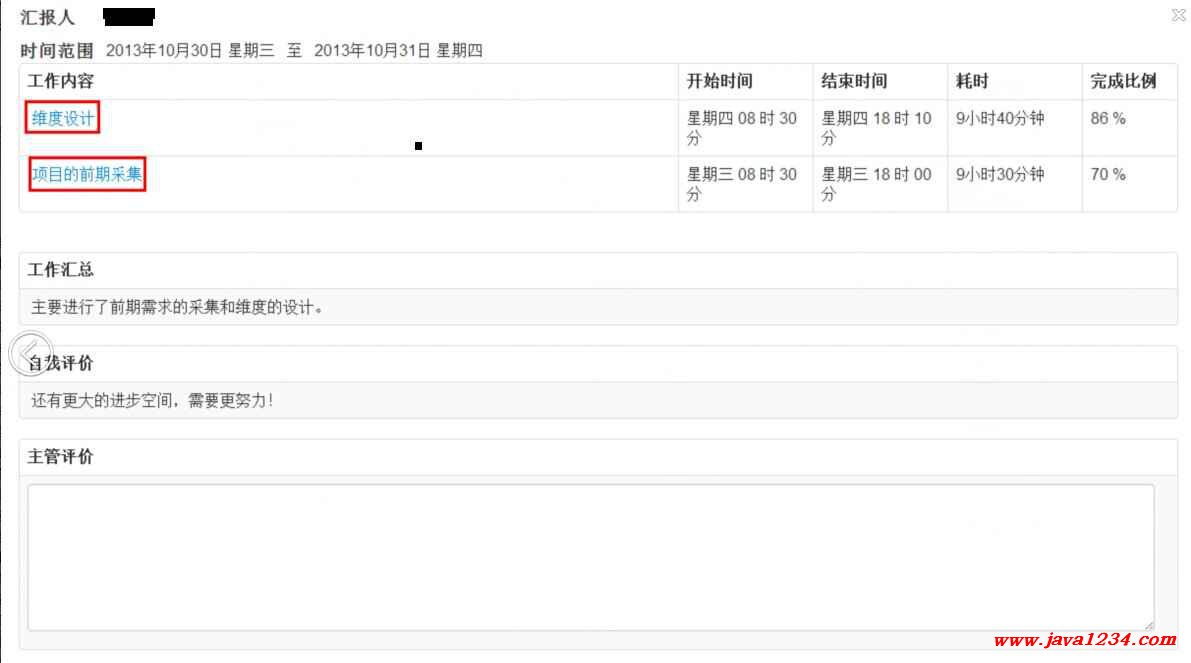Click the circular back arrow icon
The image size is (1191, 663).
click(31, 353)
